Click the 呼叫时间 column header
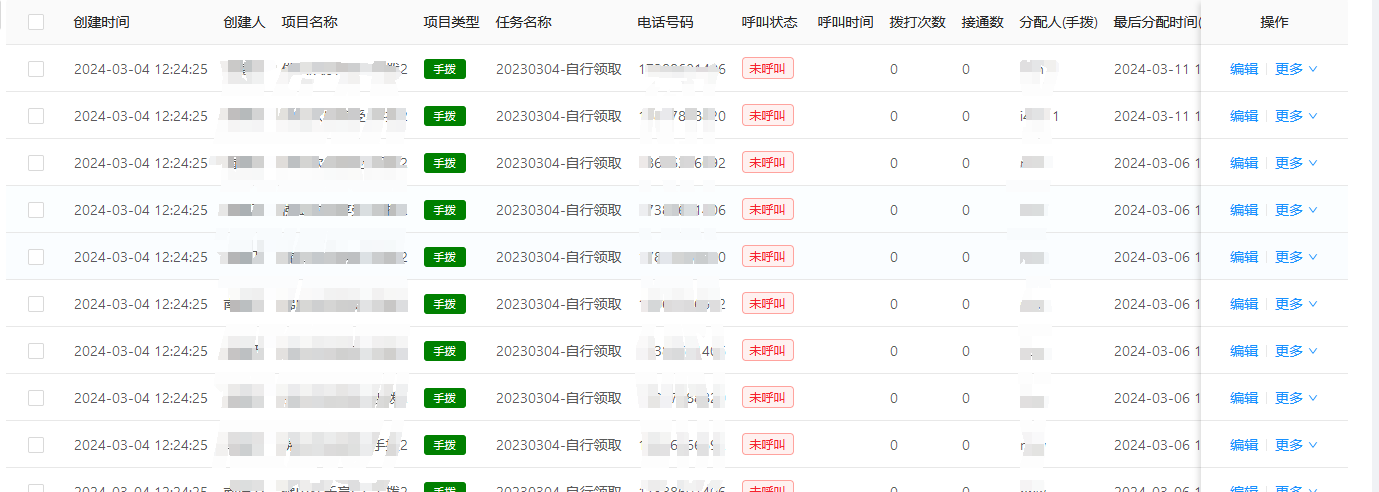This screenshot has width=1379, height=492. pos(845,22)
